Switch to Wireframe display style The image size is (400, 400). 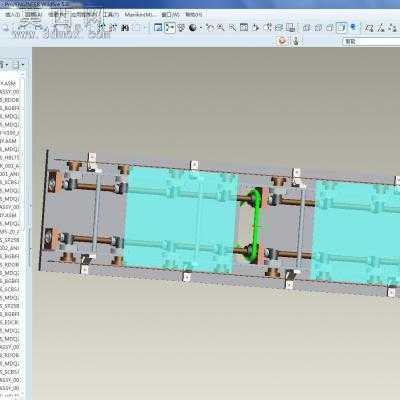(307, 28)
